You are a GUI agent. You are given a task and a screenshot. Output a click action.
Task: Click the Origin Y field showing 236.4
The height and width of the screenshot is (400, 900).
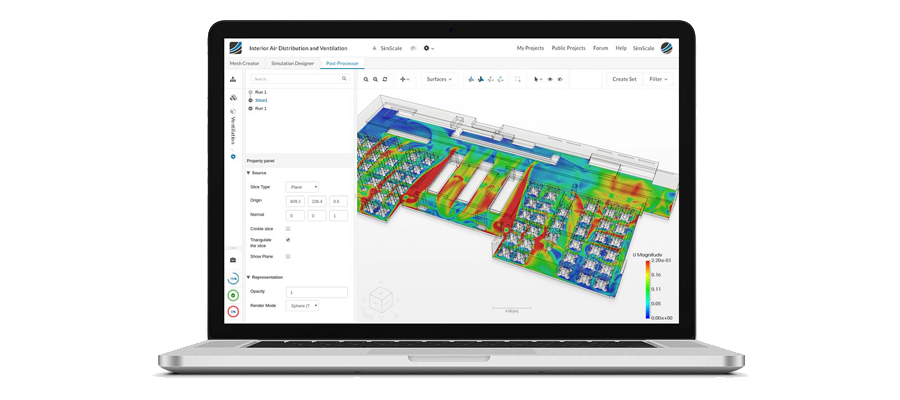coord(317,201)
